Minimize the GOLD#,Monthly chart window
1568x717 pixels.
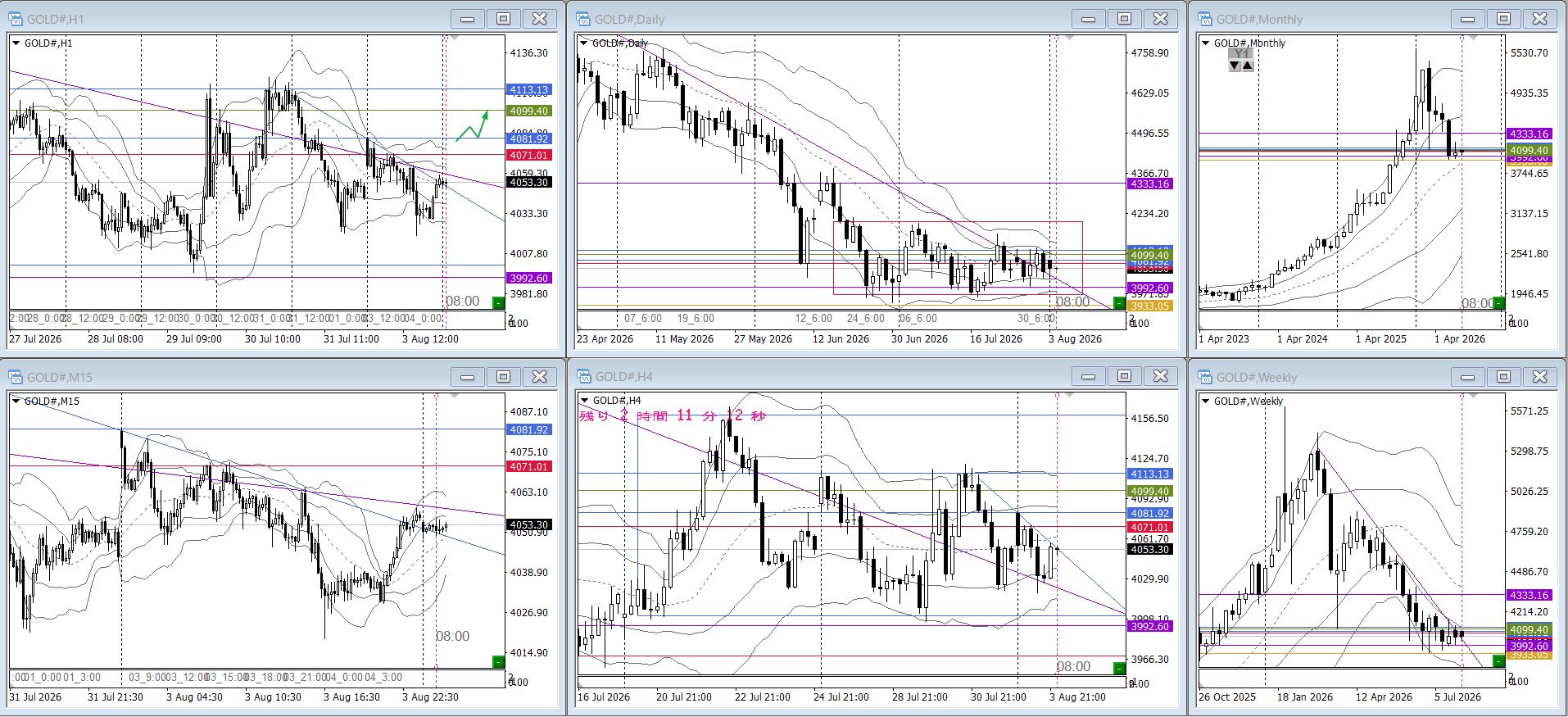[x=1467, y=19]
